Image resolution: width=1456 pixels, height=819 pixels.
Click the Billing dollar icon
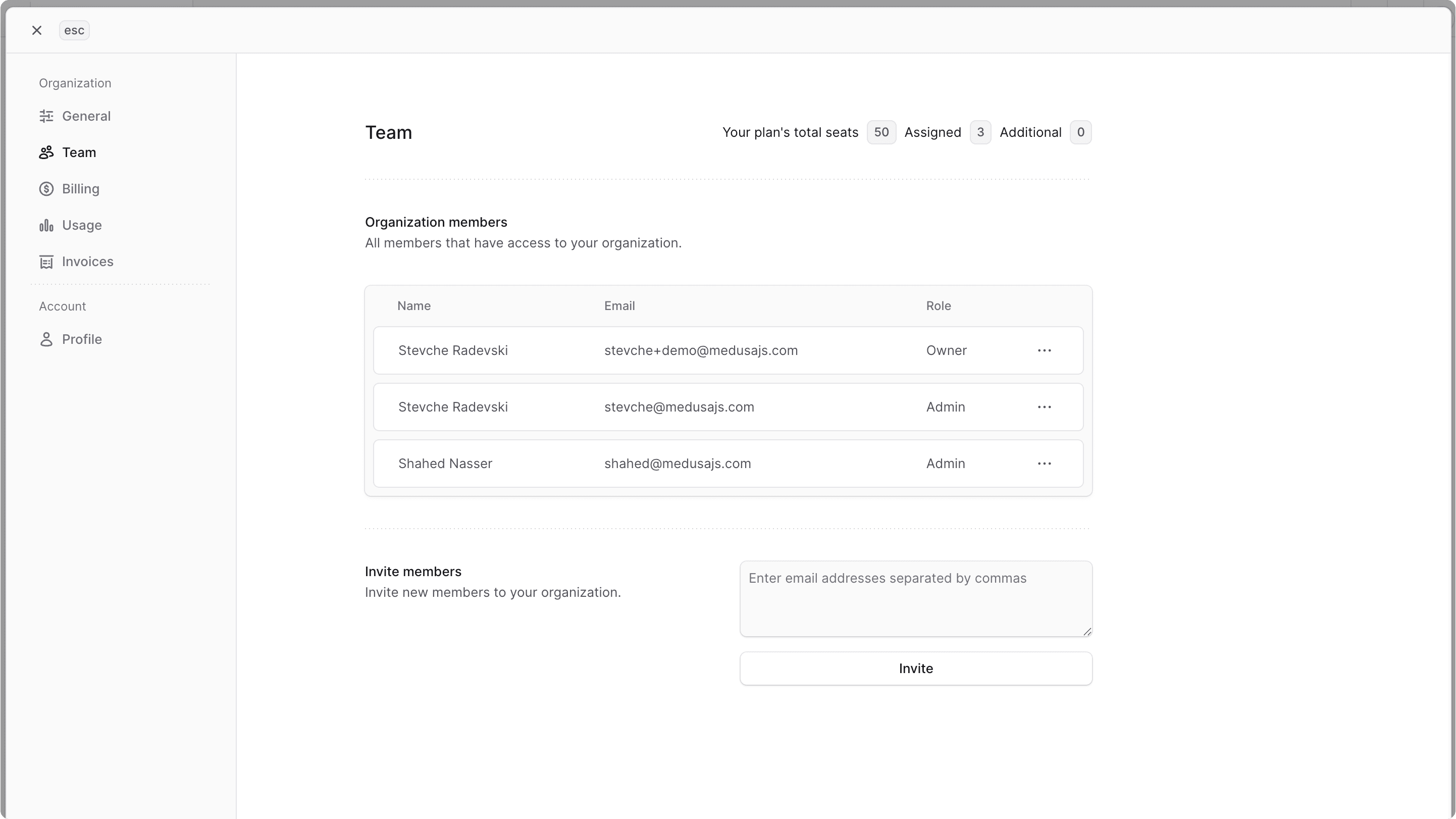pyautogui.click(x=46, y=189)
